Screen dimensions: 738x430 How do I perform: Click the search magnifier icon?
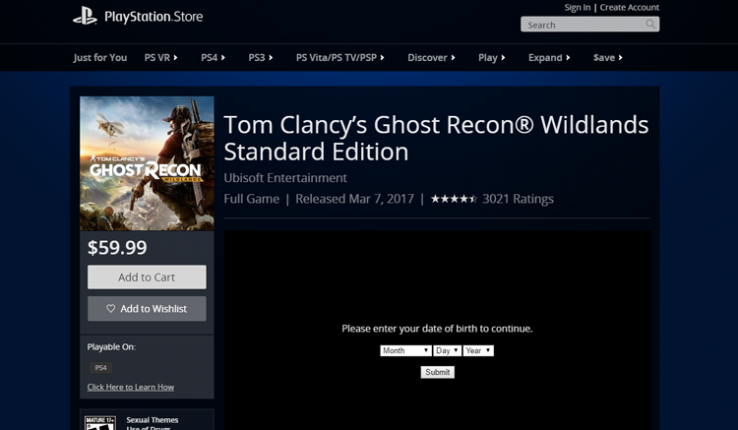coord(650,24)
